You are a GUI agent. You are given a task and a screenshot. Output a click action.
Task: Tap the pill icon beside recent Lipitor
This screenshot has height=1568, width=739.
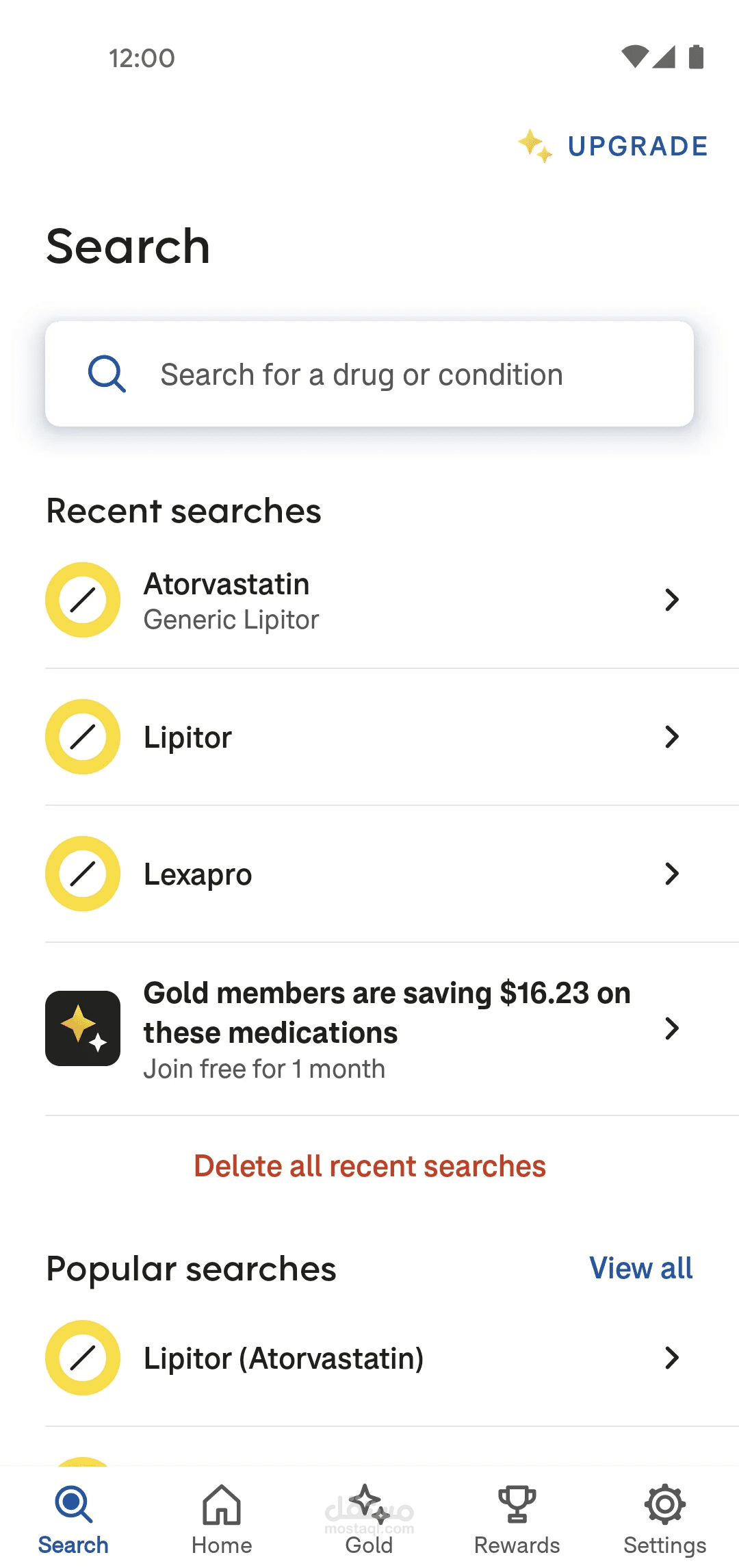click(x=83, y=737)
